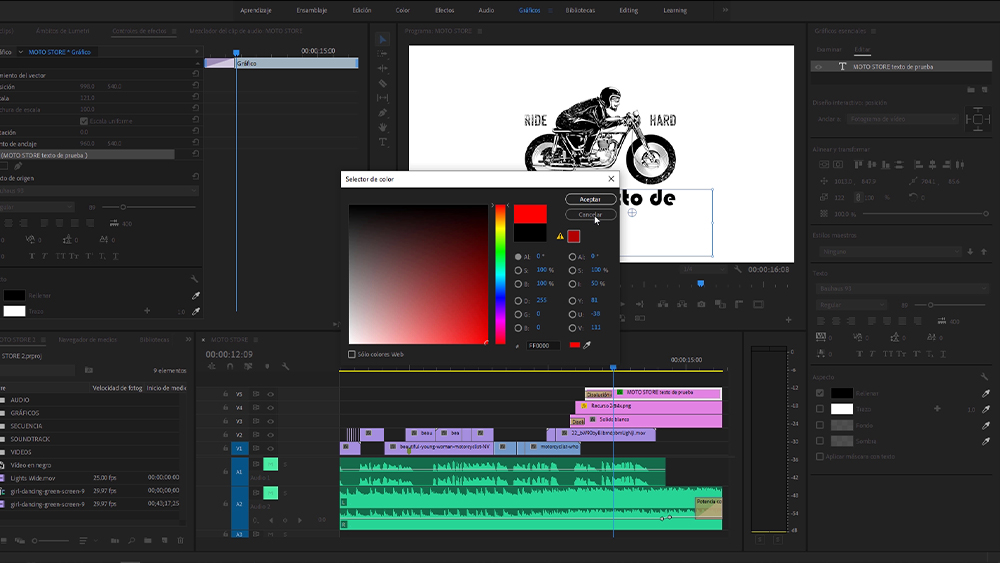Open the Aspecto wrench settings icon
Viewport: 1000px width, 563px height.
(x=985, y=377)
